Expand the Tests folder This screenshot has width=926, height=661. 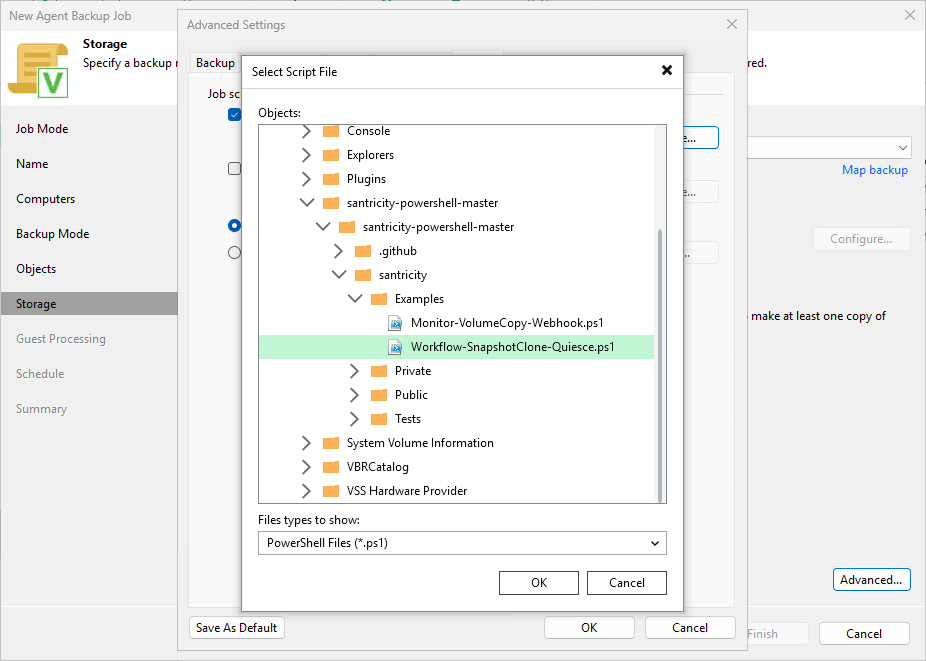[x=354, y=419]
